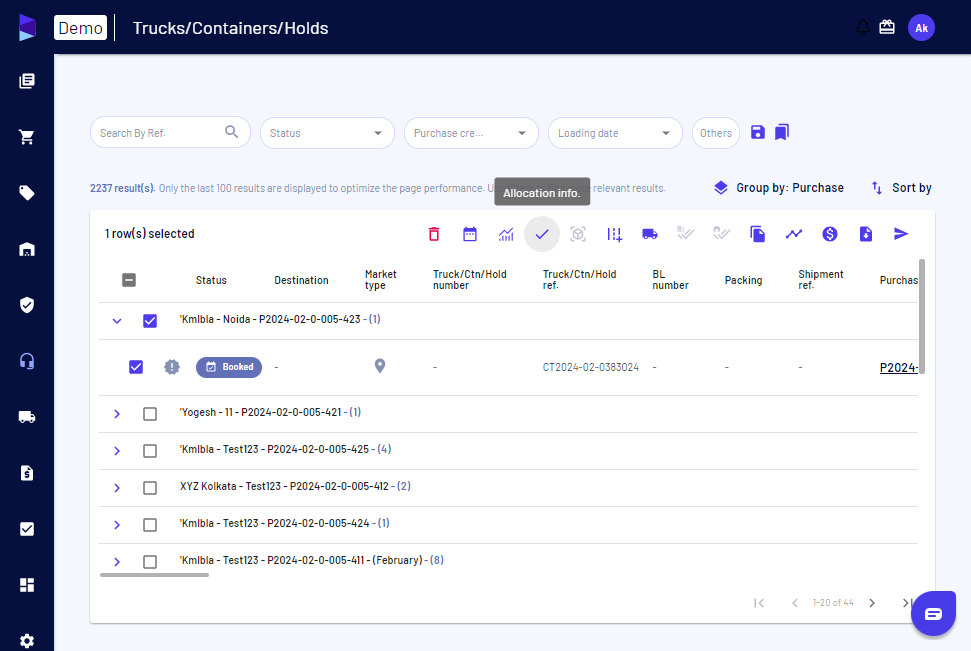Click the save filter floppy icon
The image size is (971, 651).
[758, 132]
